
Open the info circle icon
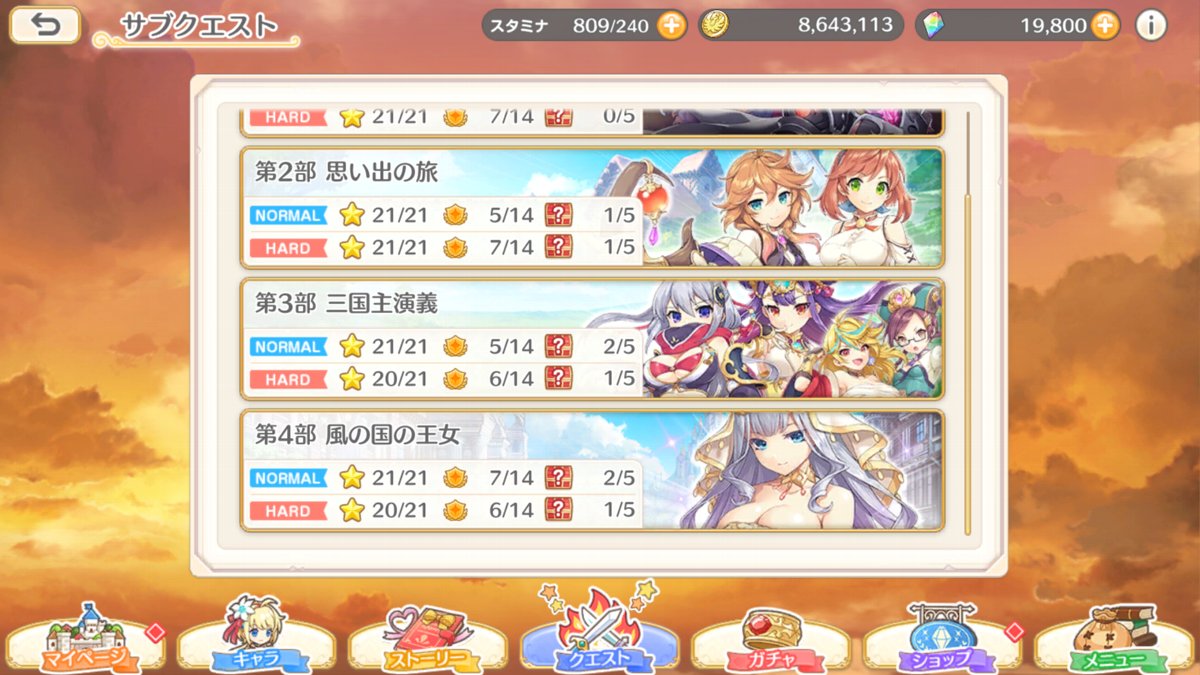click(x=1151, y=25)
